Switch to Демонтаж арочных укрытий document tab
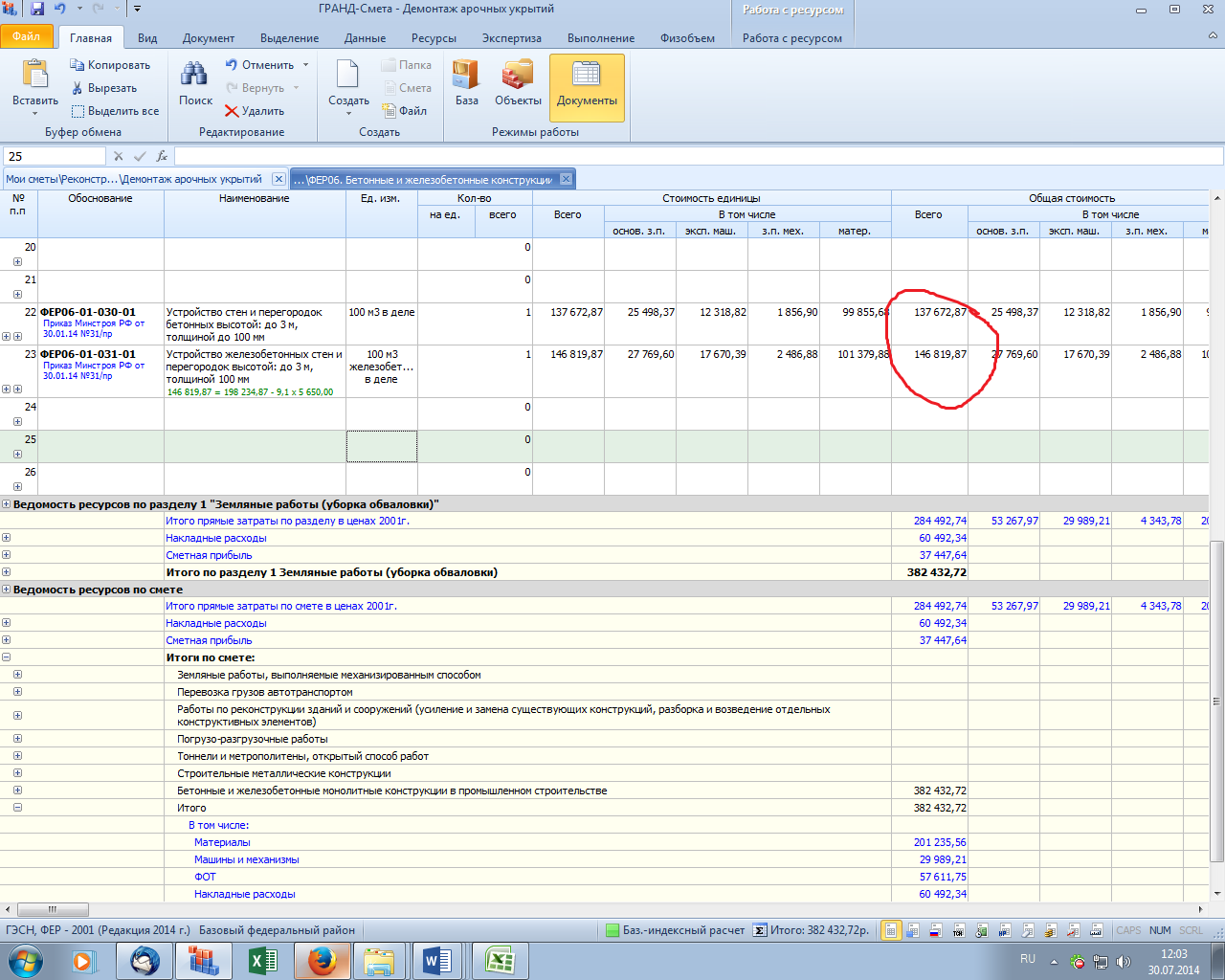This screenshot has height=980, width=1225. point(134,179)
